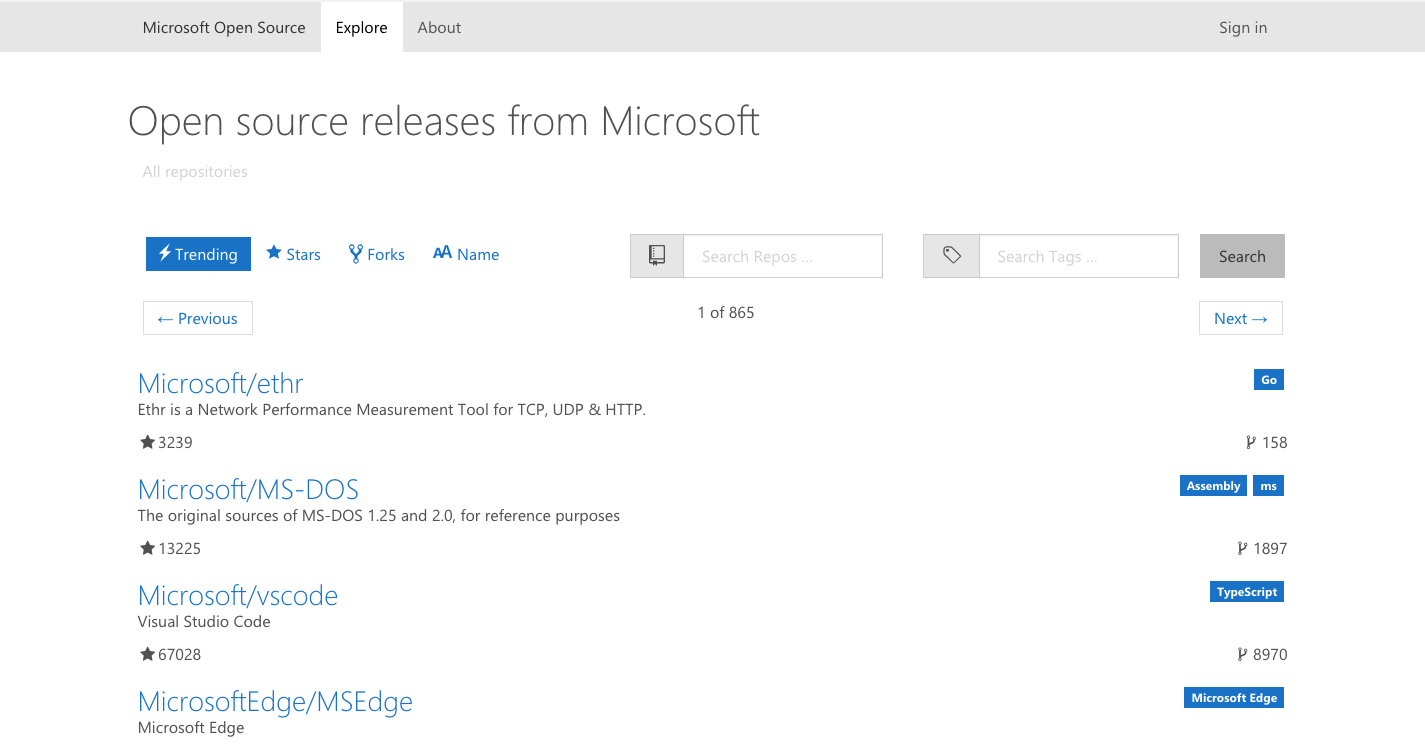
Task: Click Sign in at the top right
Action: click(x=1242, y=27)
